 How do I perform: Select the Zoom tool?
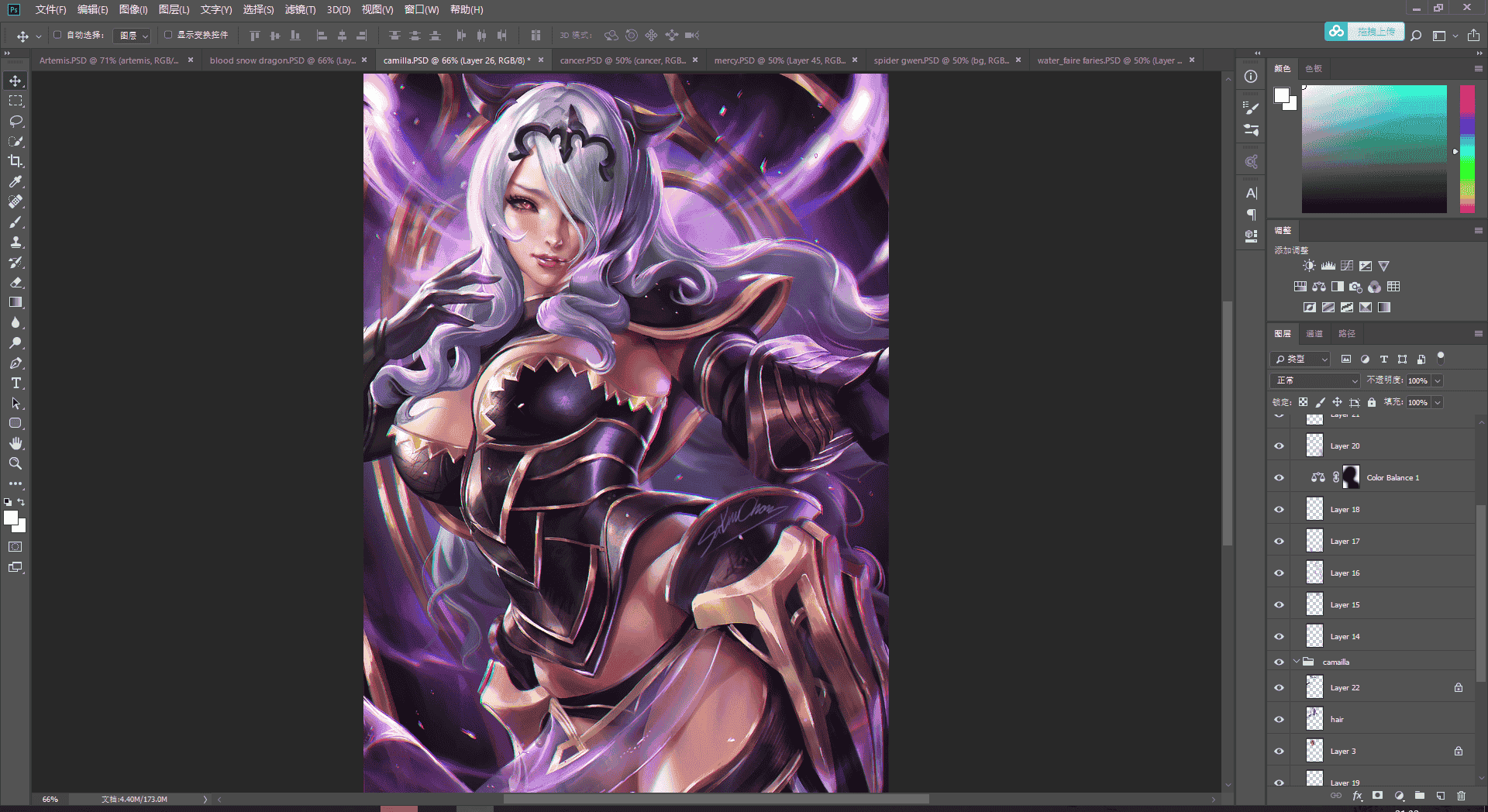click(x=15, y=463)
